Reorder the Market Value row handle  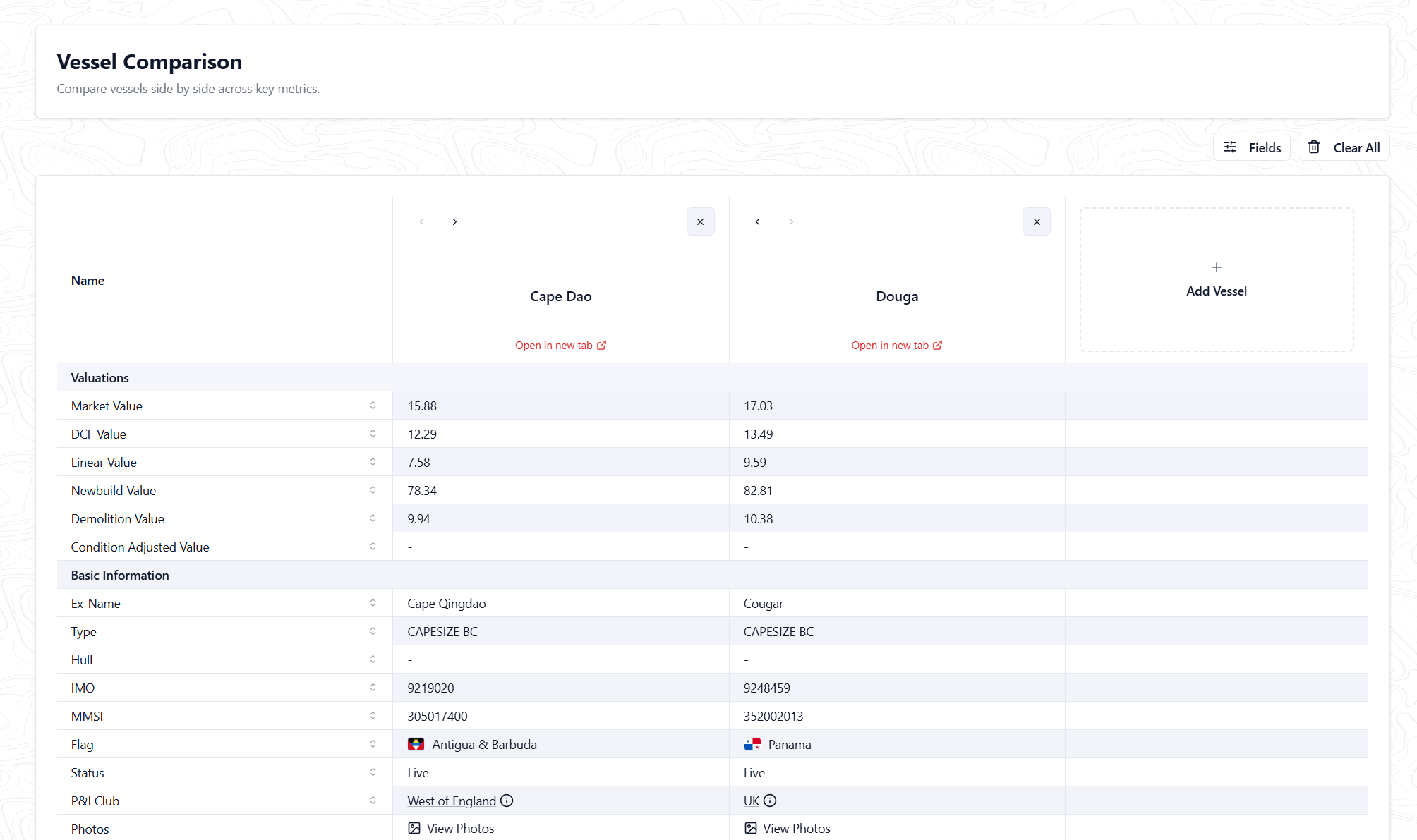pyautogui.click(x=373, y=406)
